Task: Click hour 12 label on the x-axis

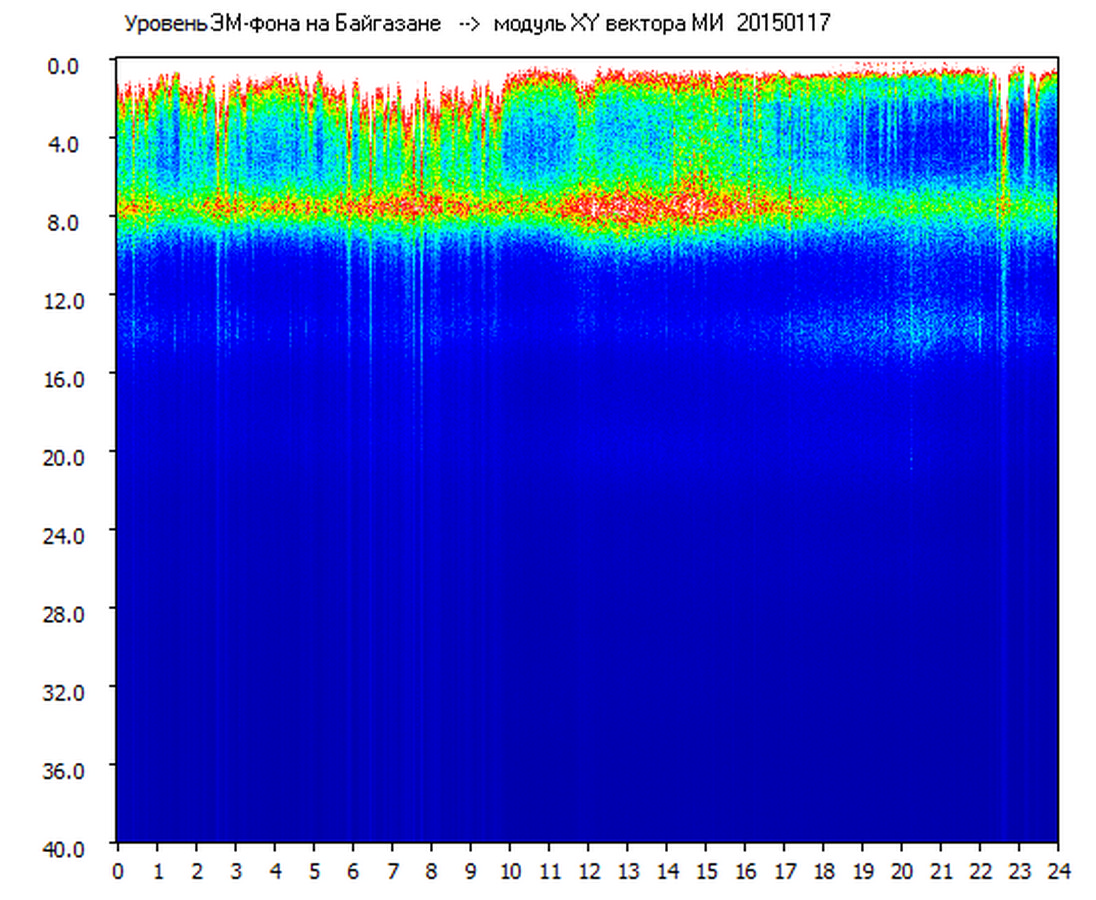Action: (588, 871)
